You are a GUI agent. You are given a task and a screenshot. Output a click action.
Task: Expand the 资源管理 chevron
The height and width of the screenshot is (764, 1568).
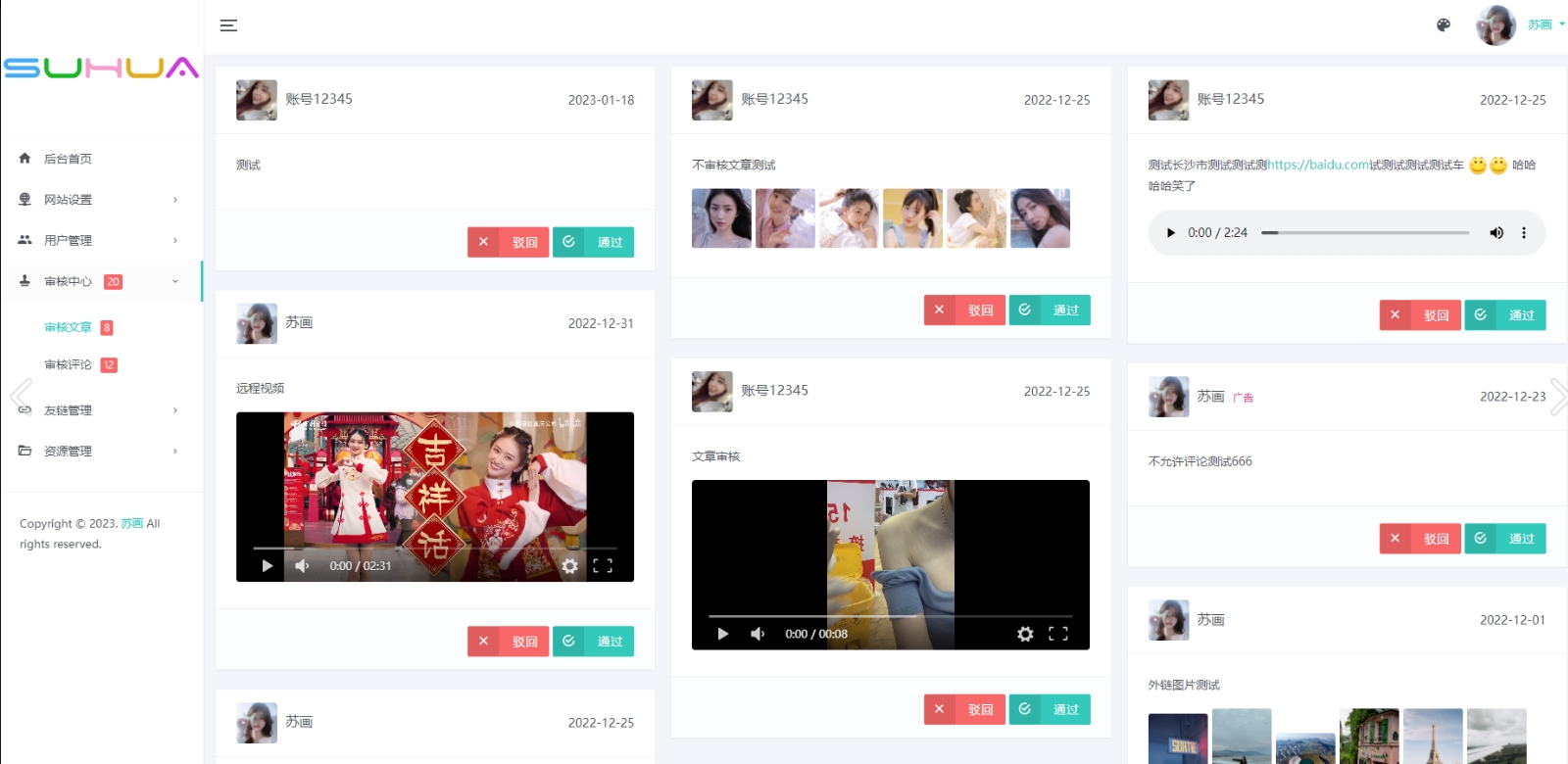pyautogui.click(x=175, y=451)
